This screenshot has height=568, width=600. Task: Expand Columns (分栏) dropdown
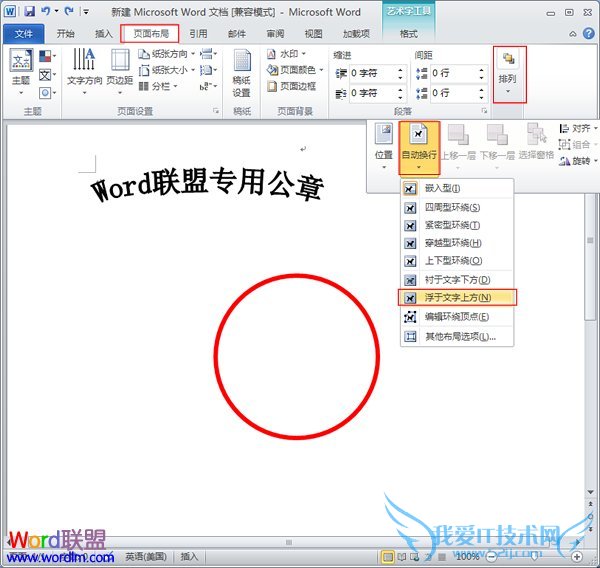click(x=176, y=87)
